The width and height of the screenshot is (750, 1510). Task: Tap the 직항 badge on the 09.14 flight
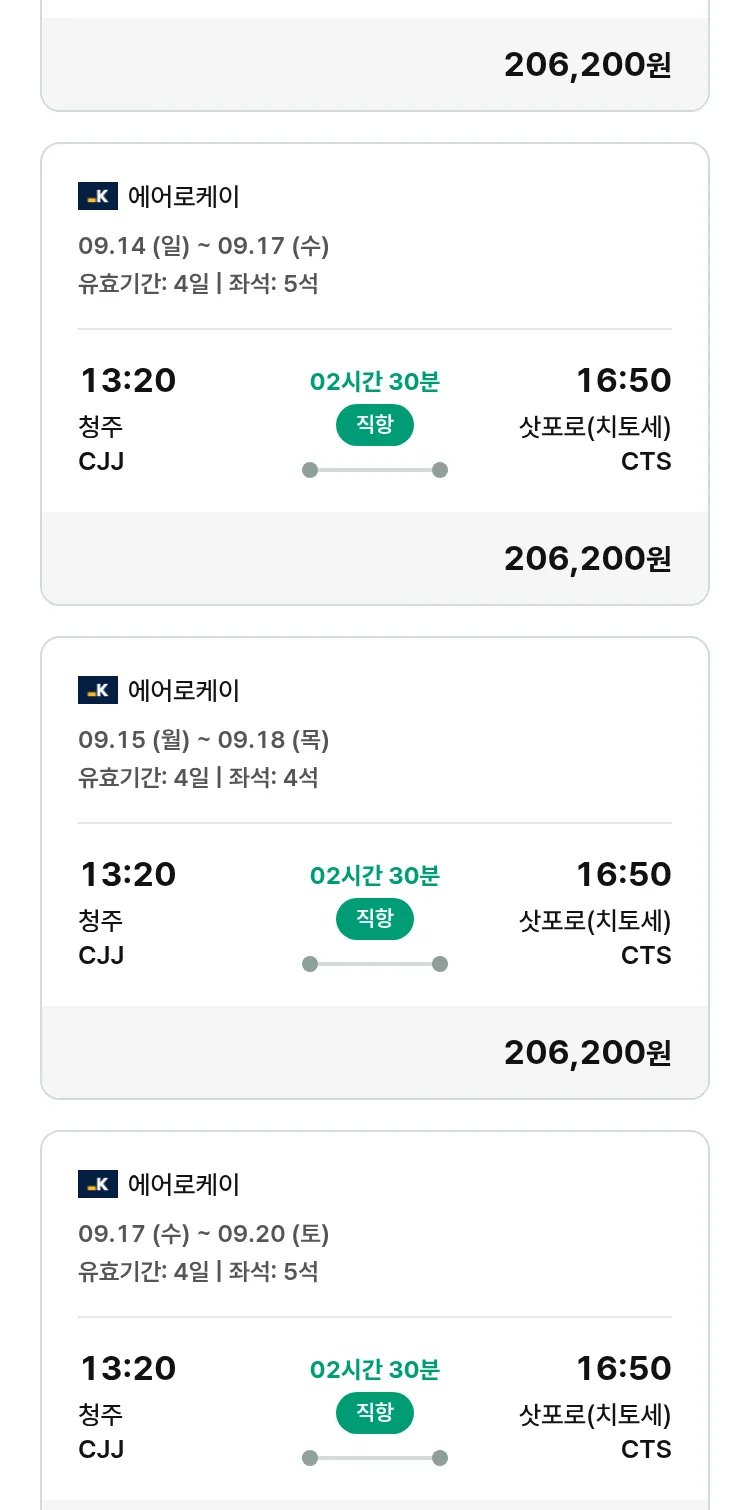[x=374, y=425]
